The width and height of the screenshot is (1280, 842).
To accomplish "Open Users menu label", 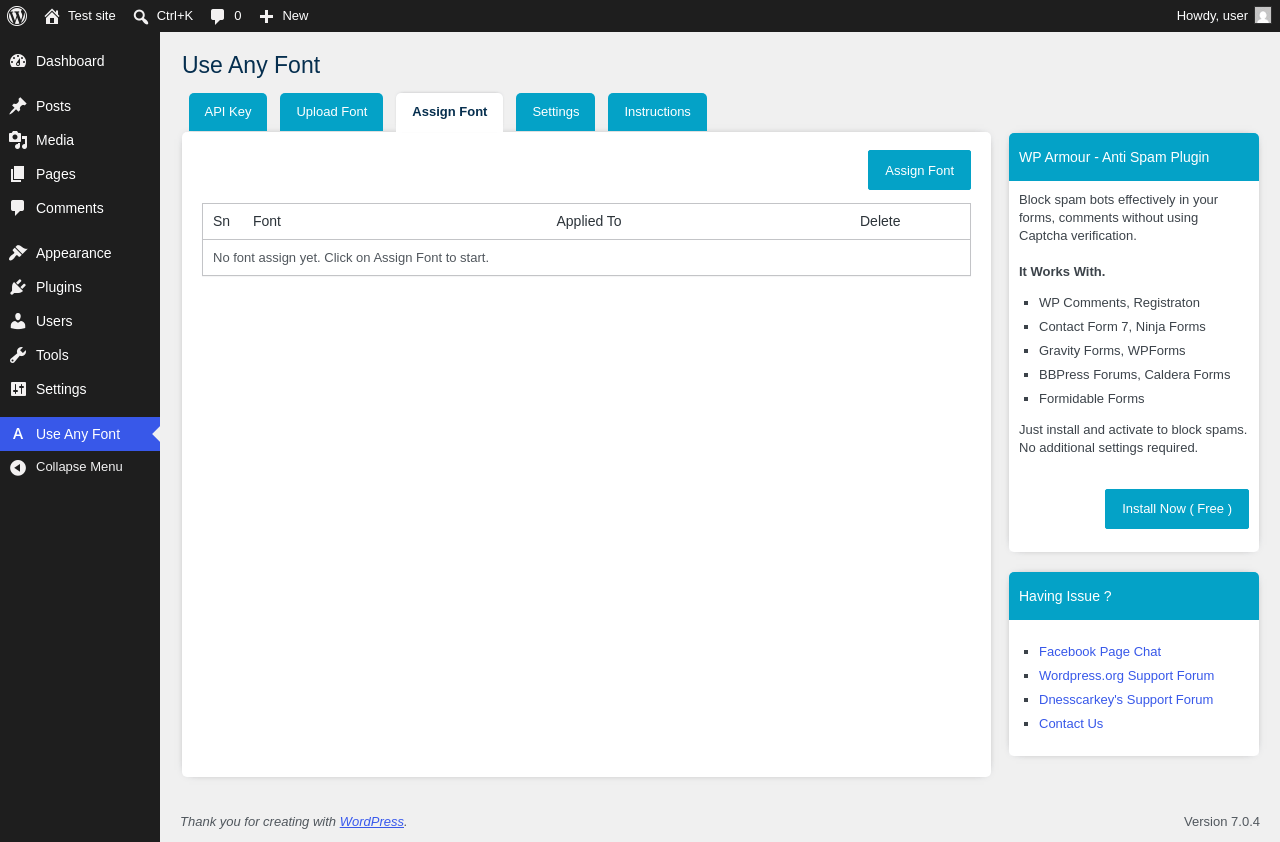I will 54,321.
